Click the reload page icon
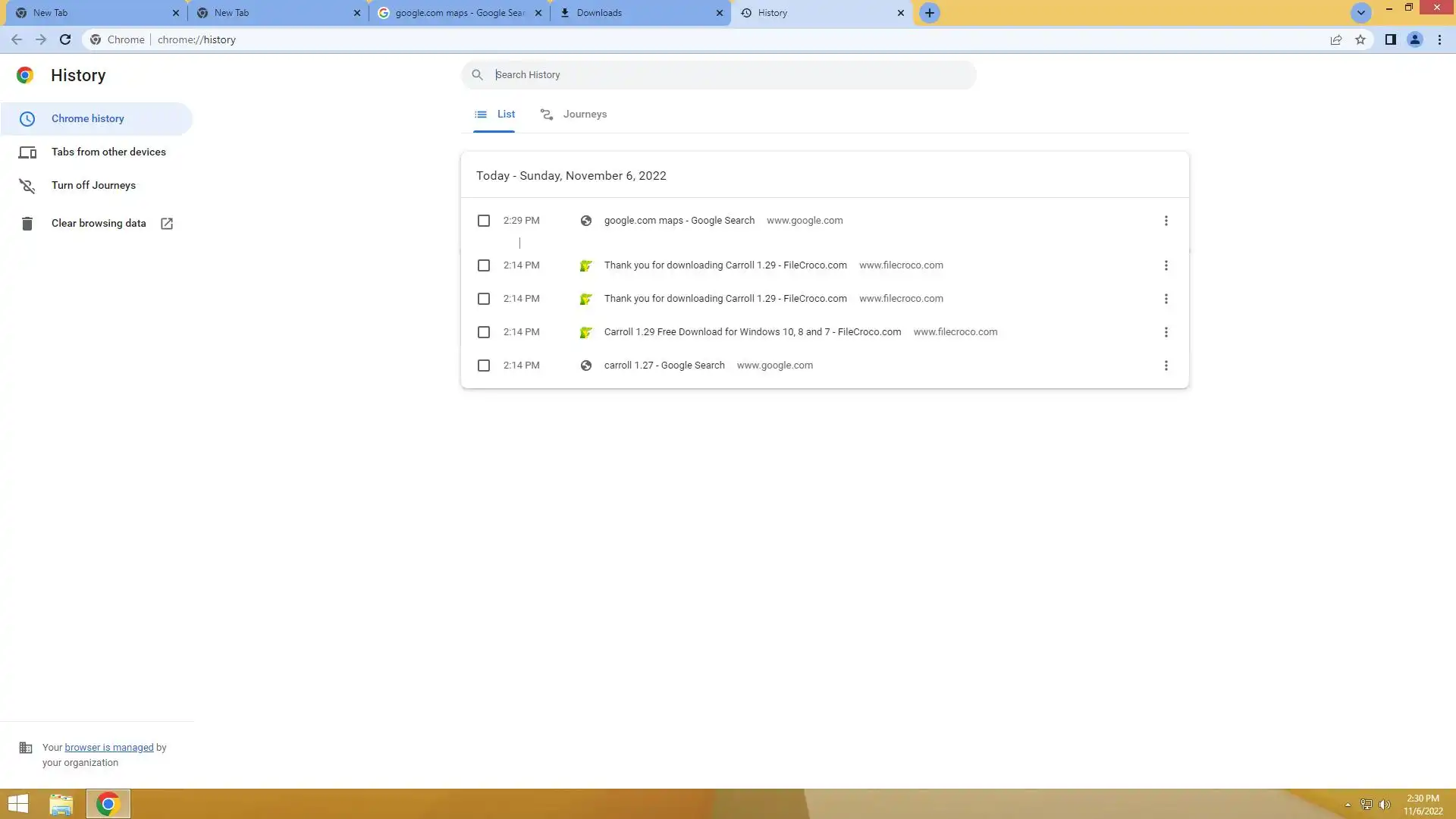The height and width of the screenshot is (819, 1456). point(65,39)
